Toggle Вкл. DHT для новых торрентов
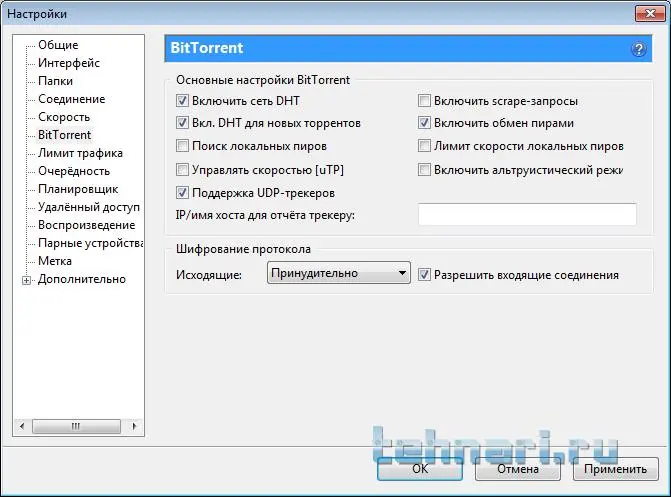The width and height of the screenshot is (671, 497). [x=182, y=123]
